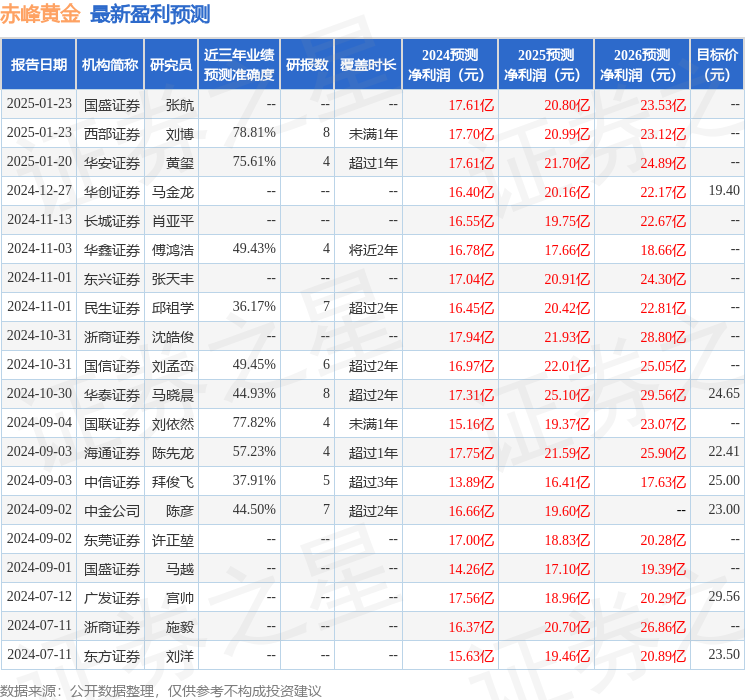Viewport: 745px width, 700px height.
Task: Click researcher 陈先龙
Action: click(x=173, y=453)
